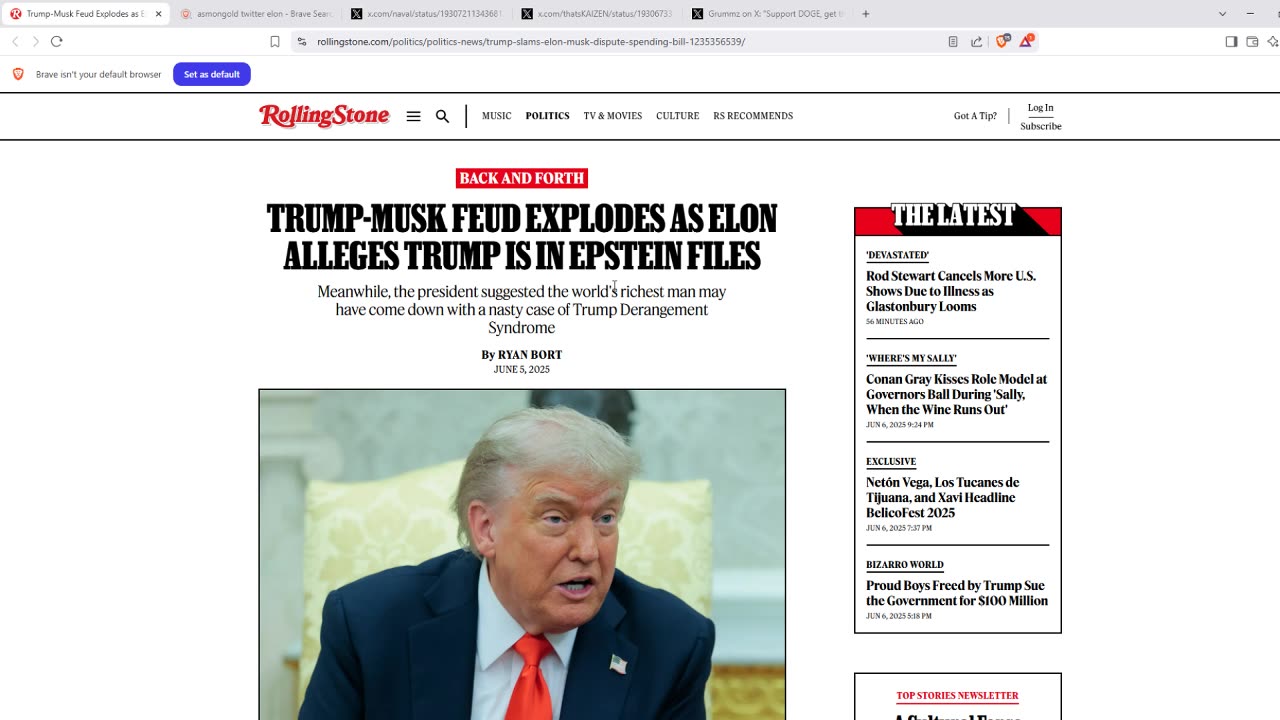Open Rolling Stone hamburger menu
Image resolution: width=1280 pixels, height=720 pixels.
(413, 116)
